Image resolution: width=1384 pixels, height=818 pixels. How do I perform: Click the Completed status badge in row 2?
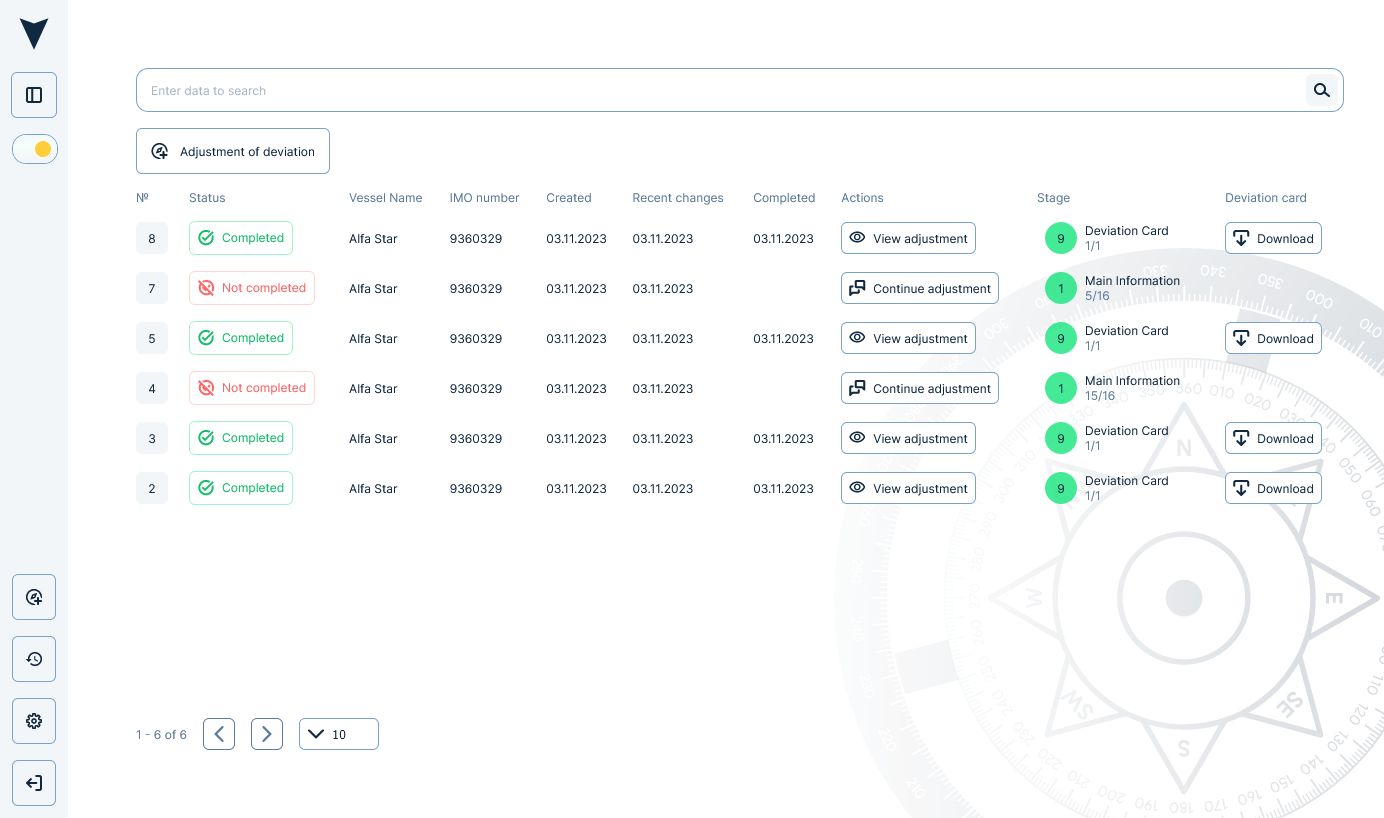coord(241,488)
